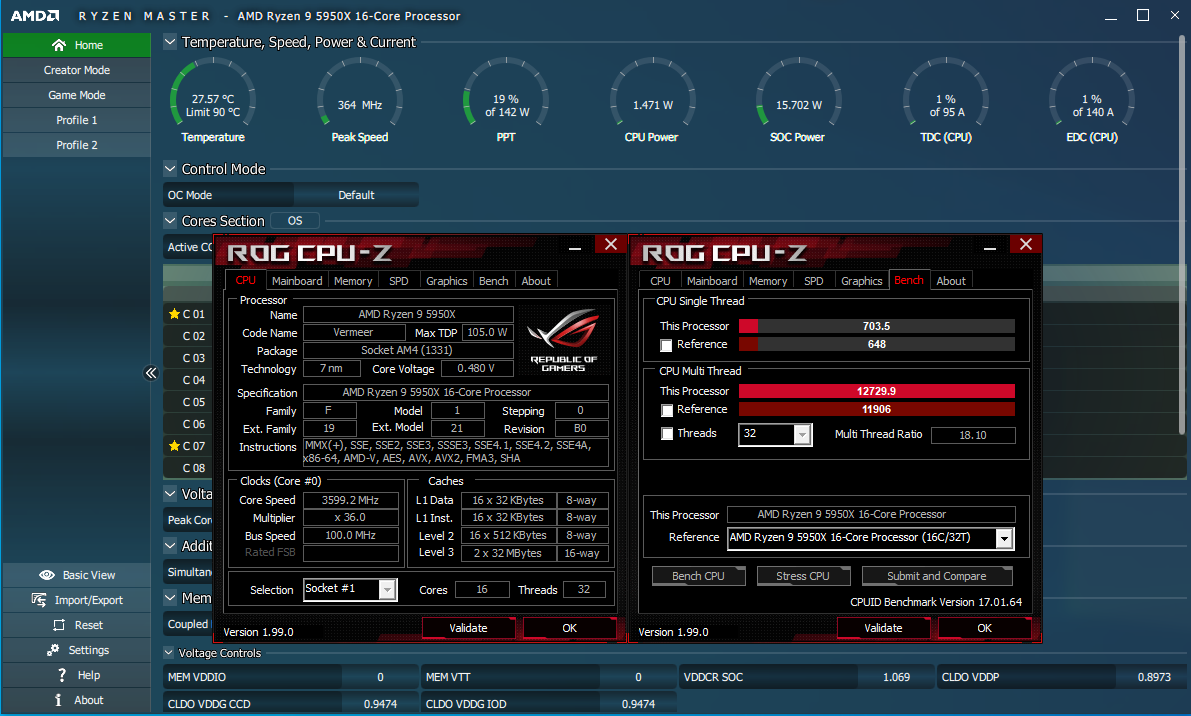The height and width of the screenshot is (716, 1191).
Task: Collapse sidebar with double chevron icon
Action: tap(150, 373)
